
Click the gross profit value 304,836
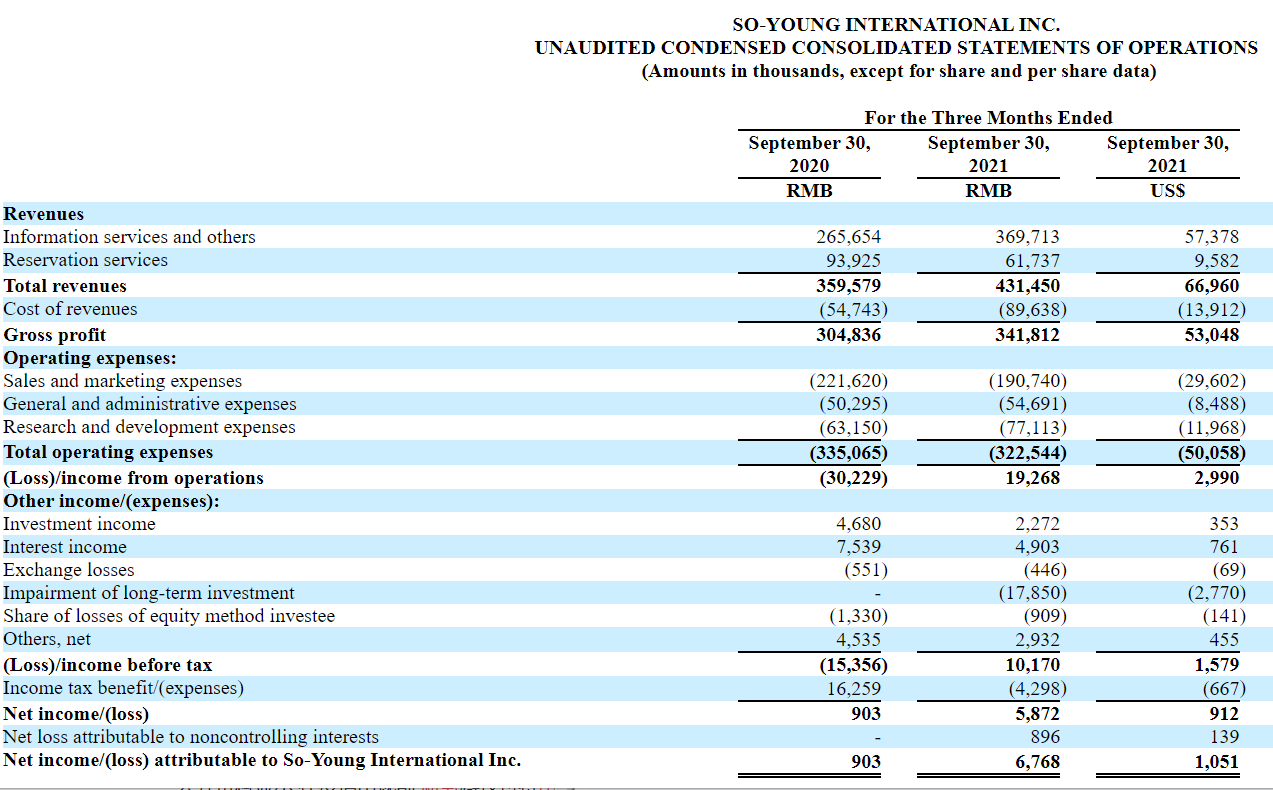849,335
